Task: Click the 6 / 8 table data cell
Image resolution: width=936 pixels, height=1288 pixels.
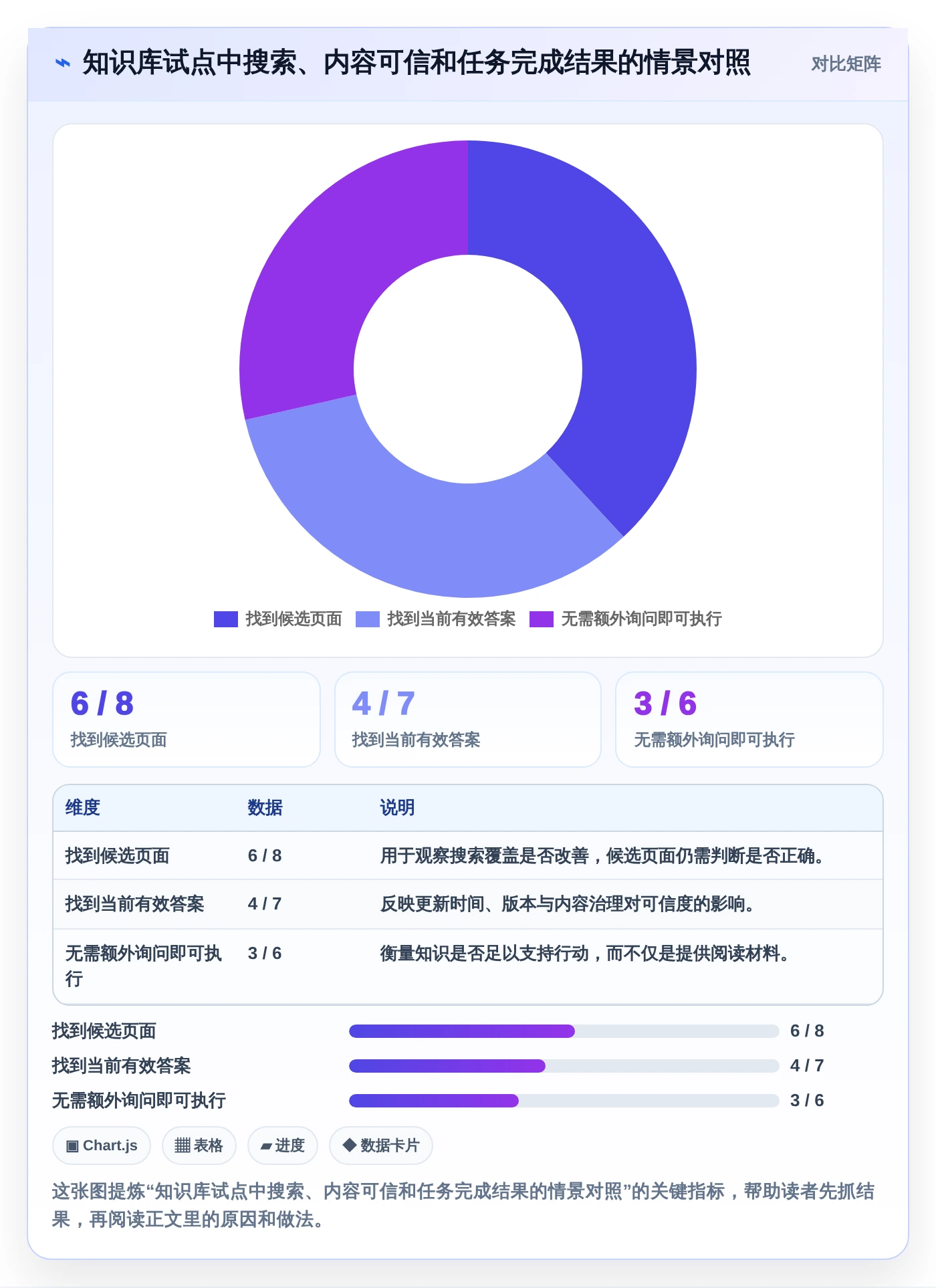Action: 265,856
